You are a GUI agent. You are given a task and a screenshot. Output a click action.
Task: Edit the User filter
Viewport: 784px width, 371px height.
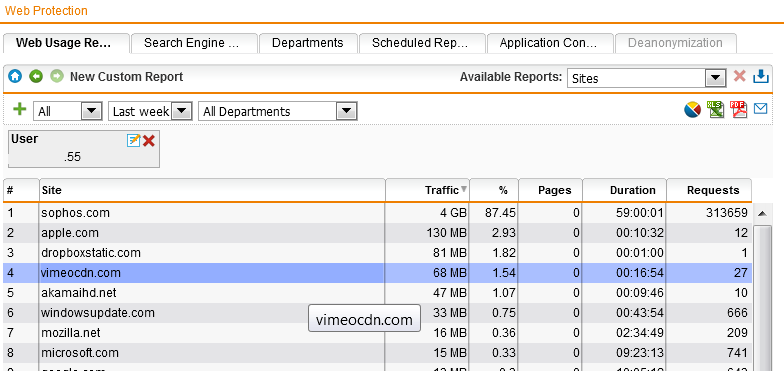pyautogui.click(x=134, y=141)
